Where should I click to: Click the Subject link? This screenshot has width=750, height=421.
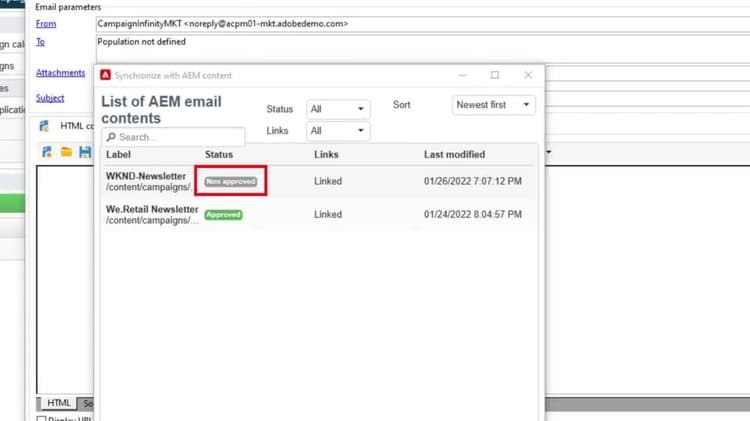click(x=50, y=98)
